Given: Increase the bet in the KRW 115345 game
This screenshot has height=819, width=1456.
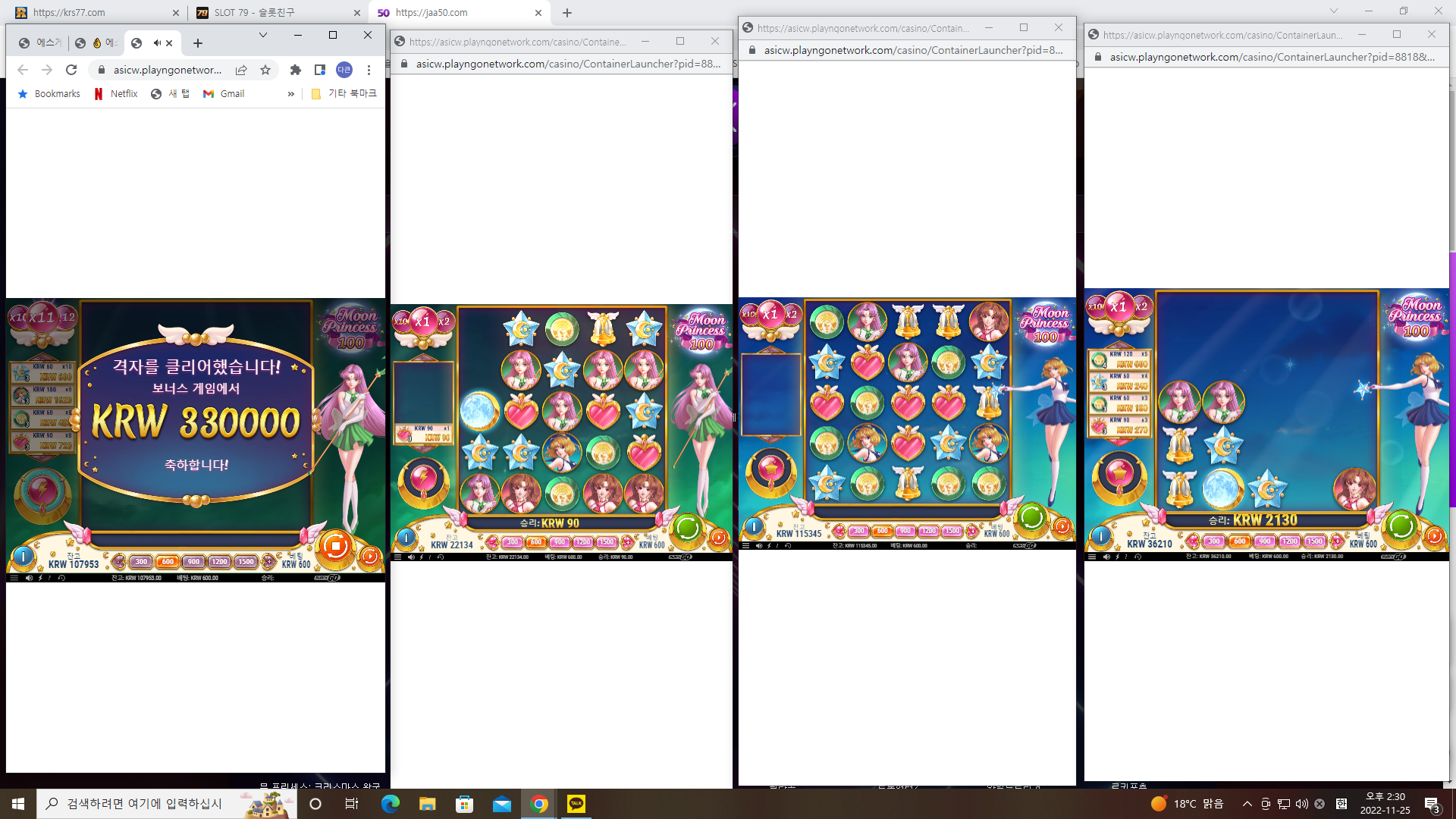Looking at the screenshot, I should coord(972,531).
